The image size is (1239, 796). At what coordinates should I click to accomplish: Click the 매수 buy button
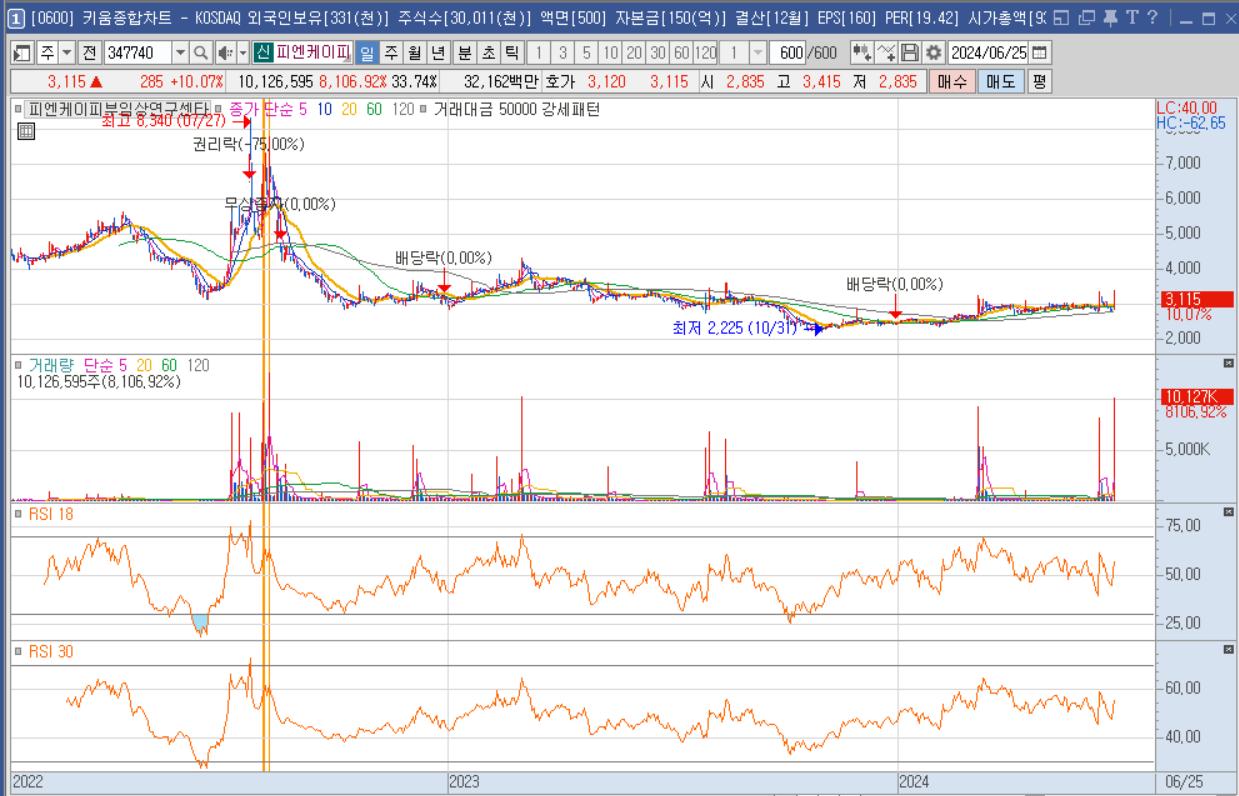coord(951,82)
